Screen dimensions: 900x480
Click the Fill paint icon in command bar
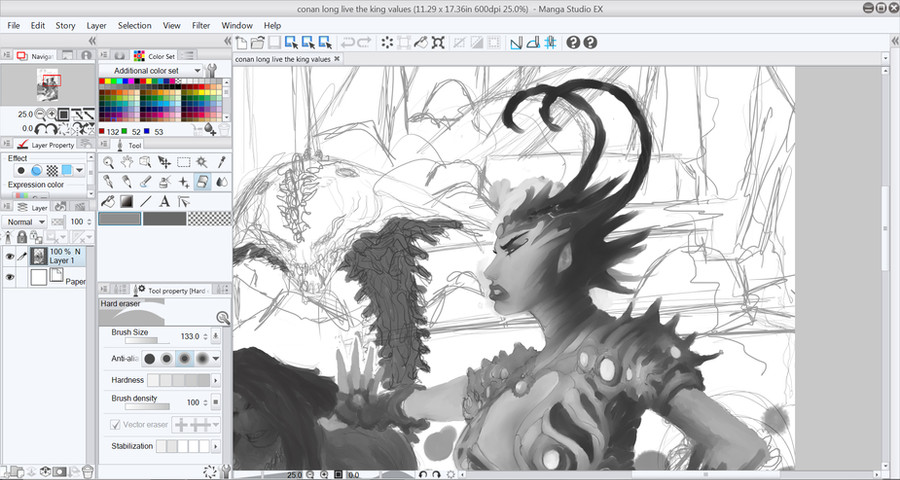tap(421, 42)
